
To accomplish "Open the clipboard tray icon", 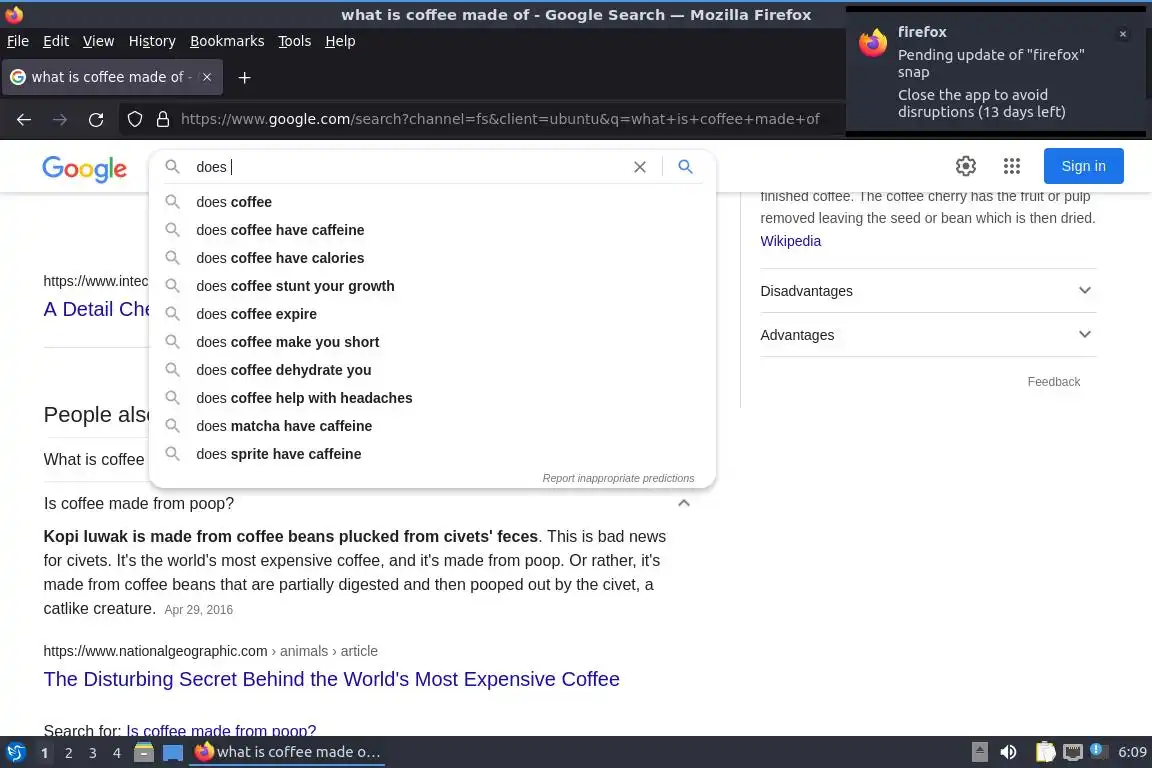I will tap(1045, 752).
